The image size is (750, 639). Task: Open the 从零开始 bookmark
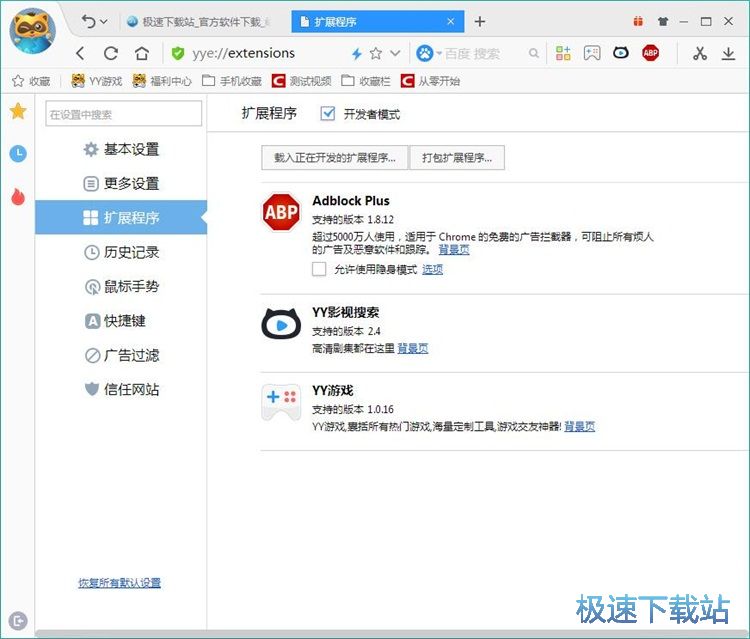click(430, 81)
